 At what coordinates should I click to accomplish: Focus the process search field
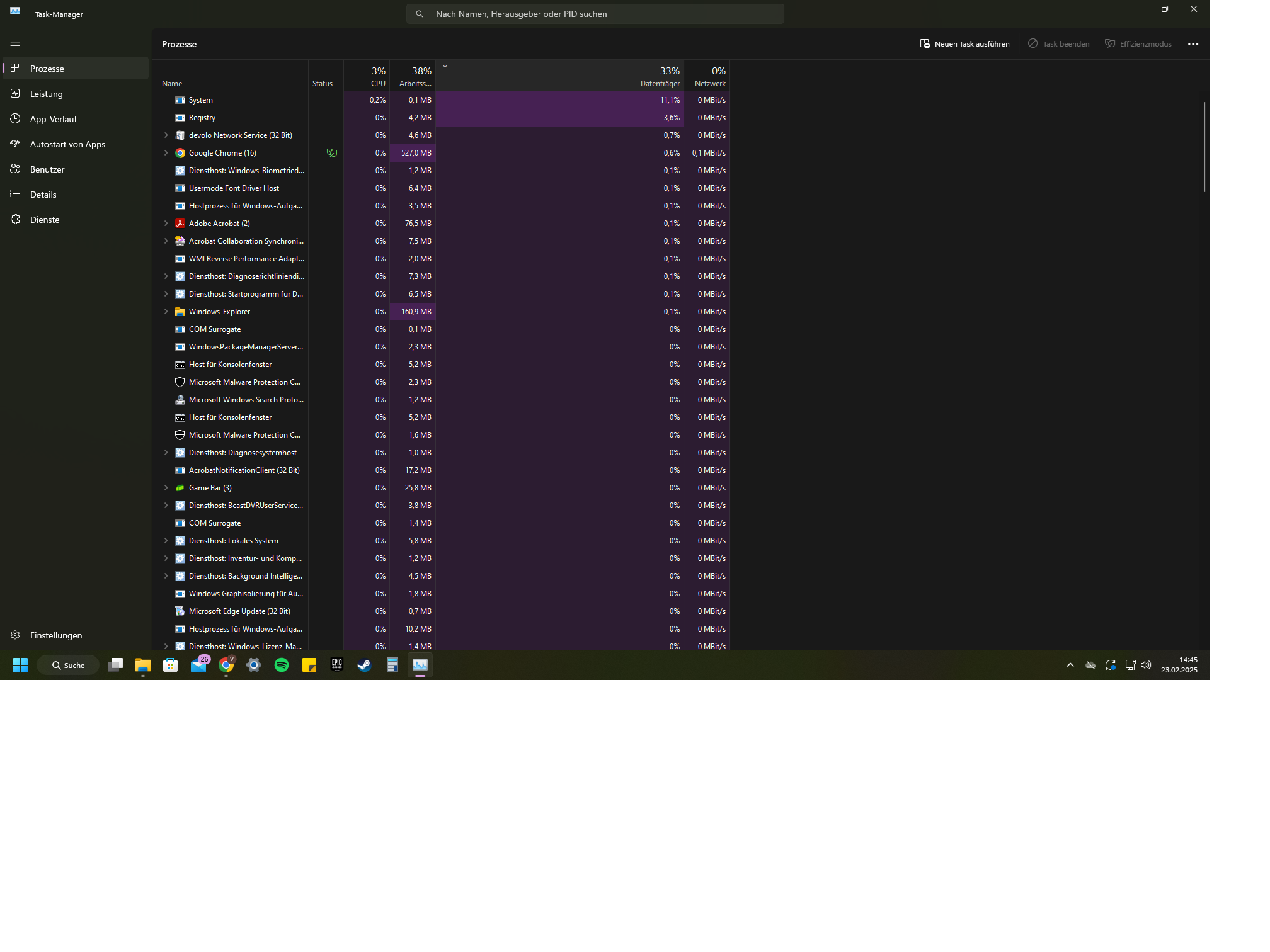click(595, 14)
